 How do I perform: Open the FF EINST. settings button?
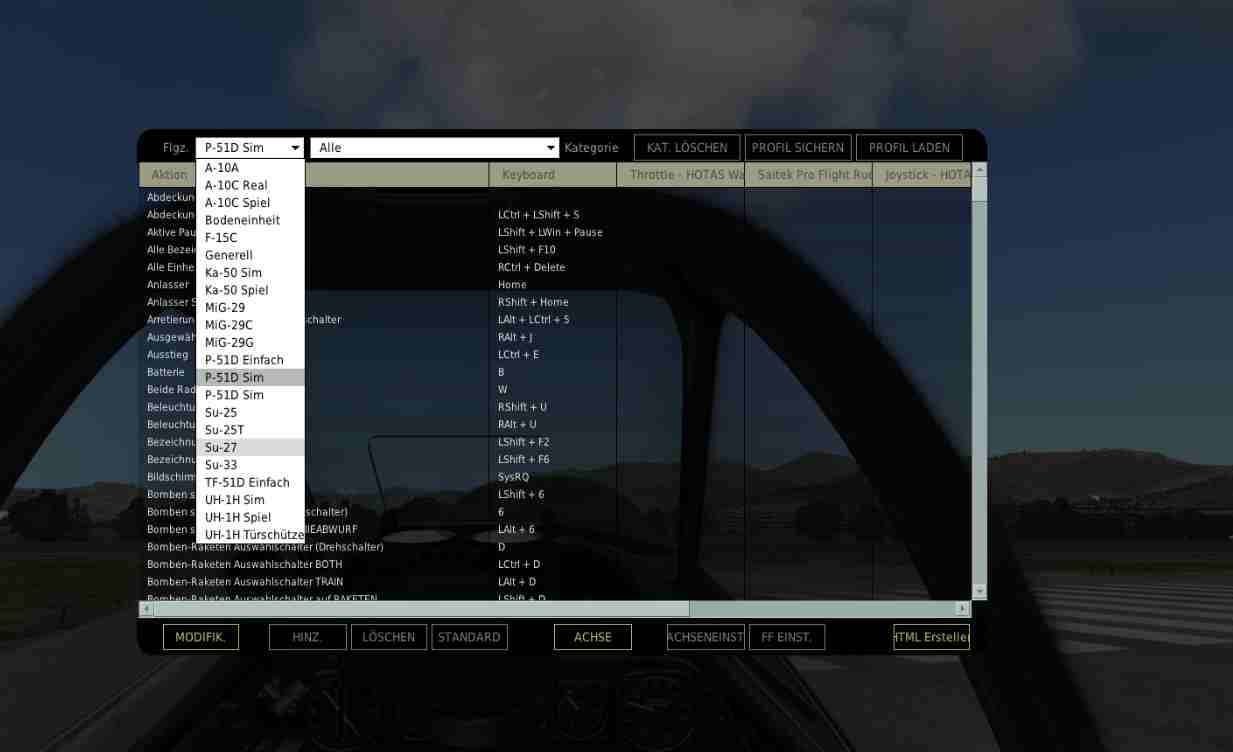click(787, 637)
